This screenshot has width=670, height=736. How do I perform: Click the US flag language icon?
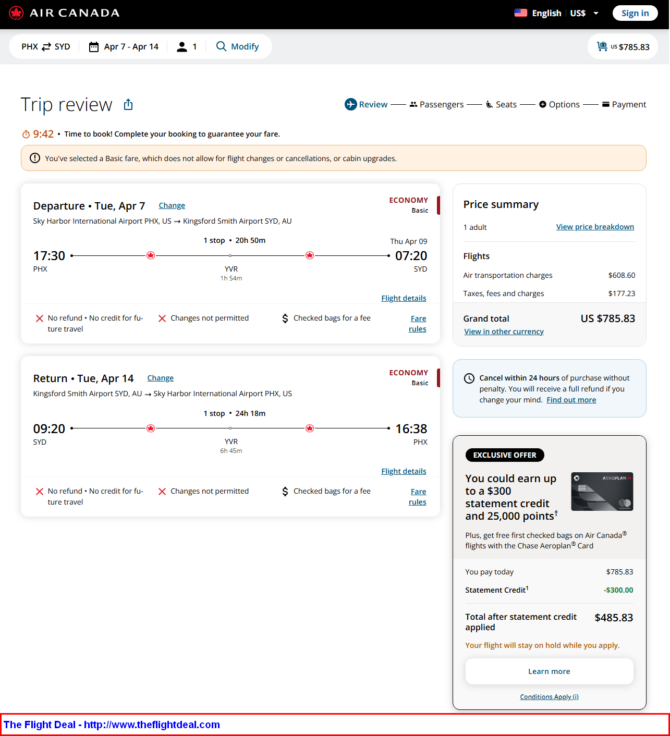tap(520, 13)
